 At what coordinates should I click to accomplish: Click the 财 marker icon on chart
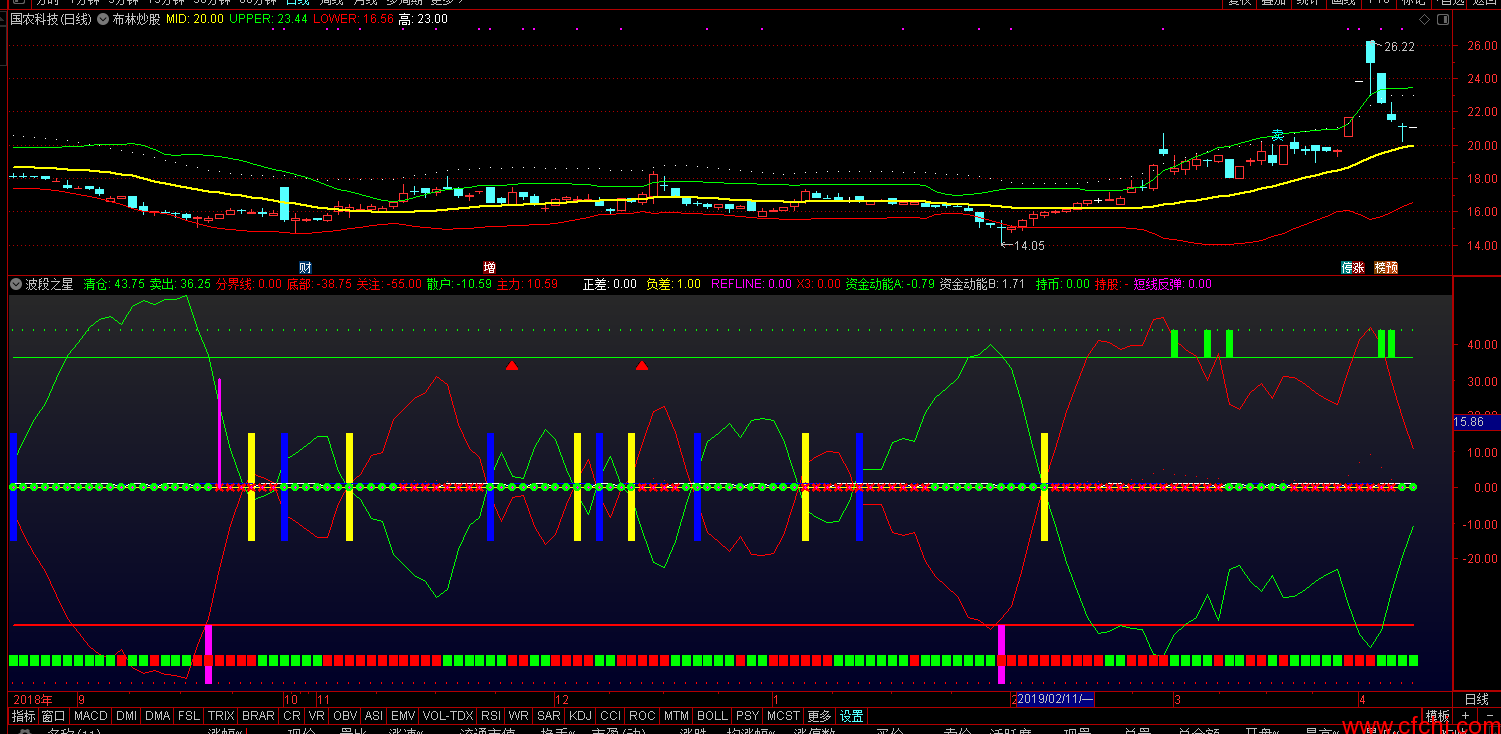click(305, 267)
